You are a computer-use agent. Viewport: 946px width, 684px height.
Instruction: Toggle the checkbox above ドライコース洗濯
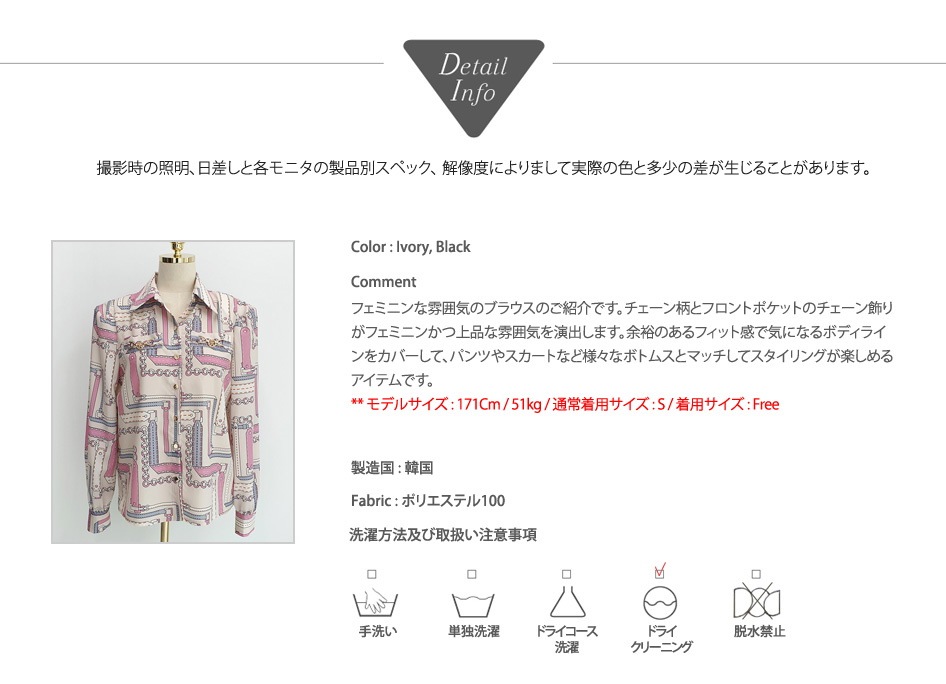click(x=566, y=574)
